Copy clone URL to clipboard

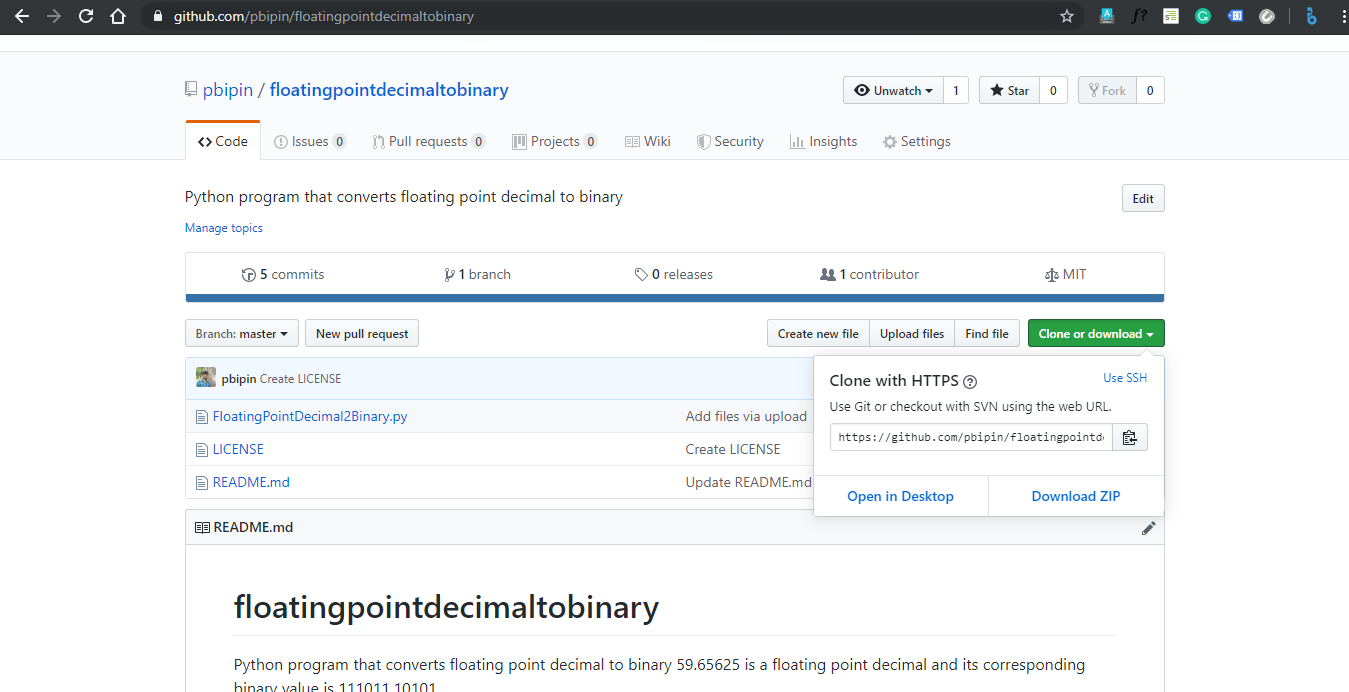pyautogui.click(x=1130, y=437)
